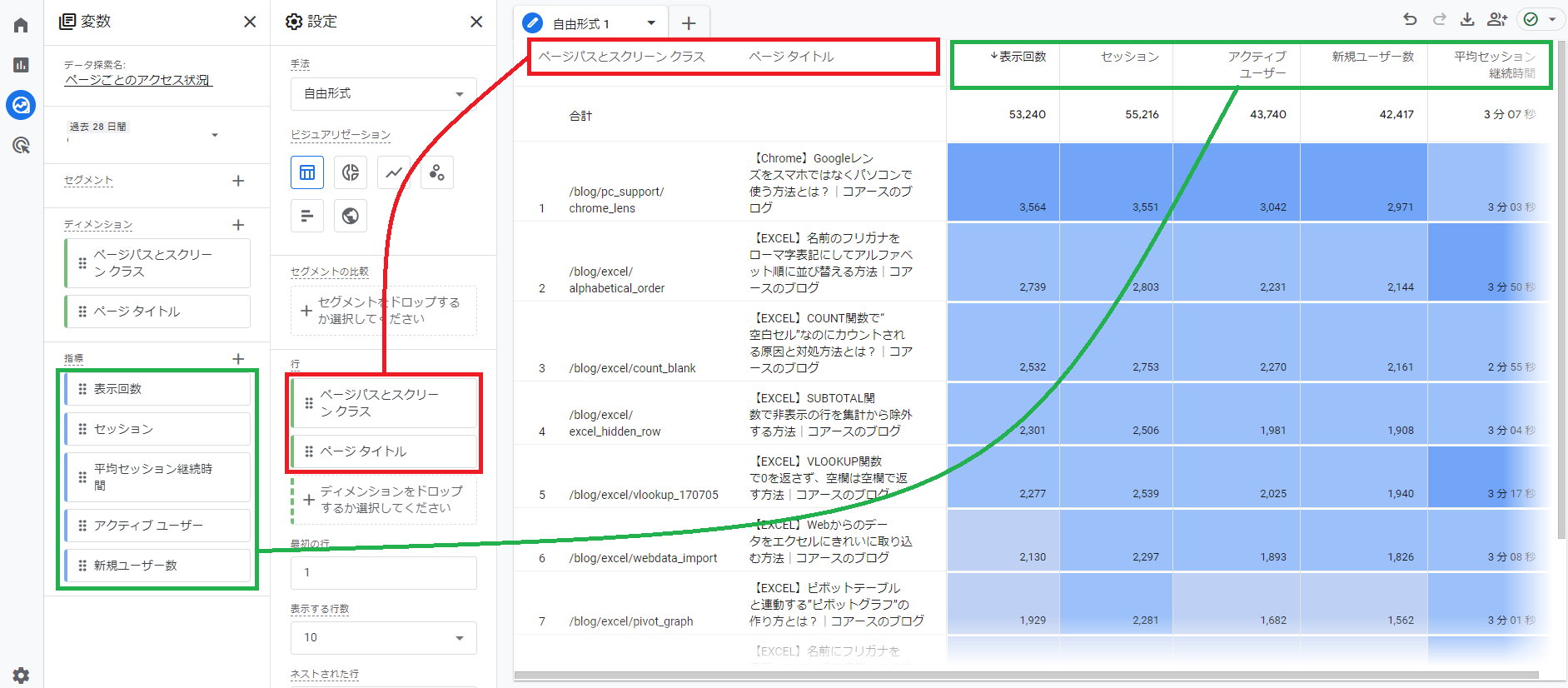
Task: Choose the scatter plot visualization
Action: (437, 172)
